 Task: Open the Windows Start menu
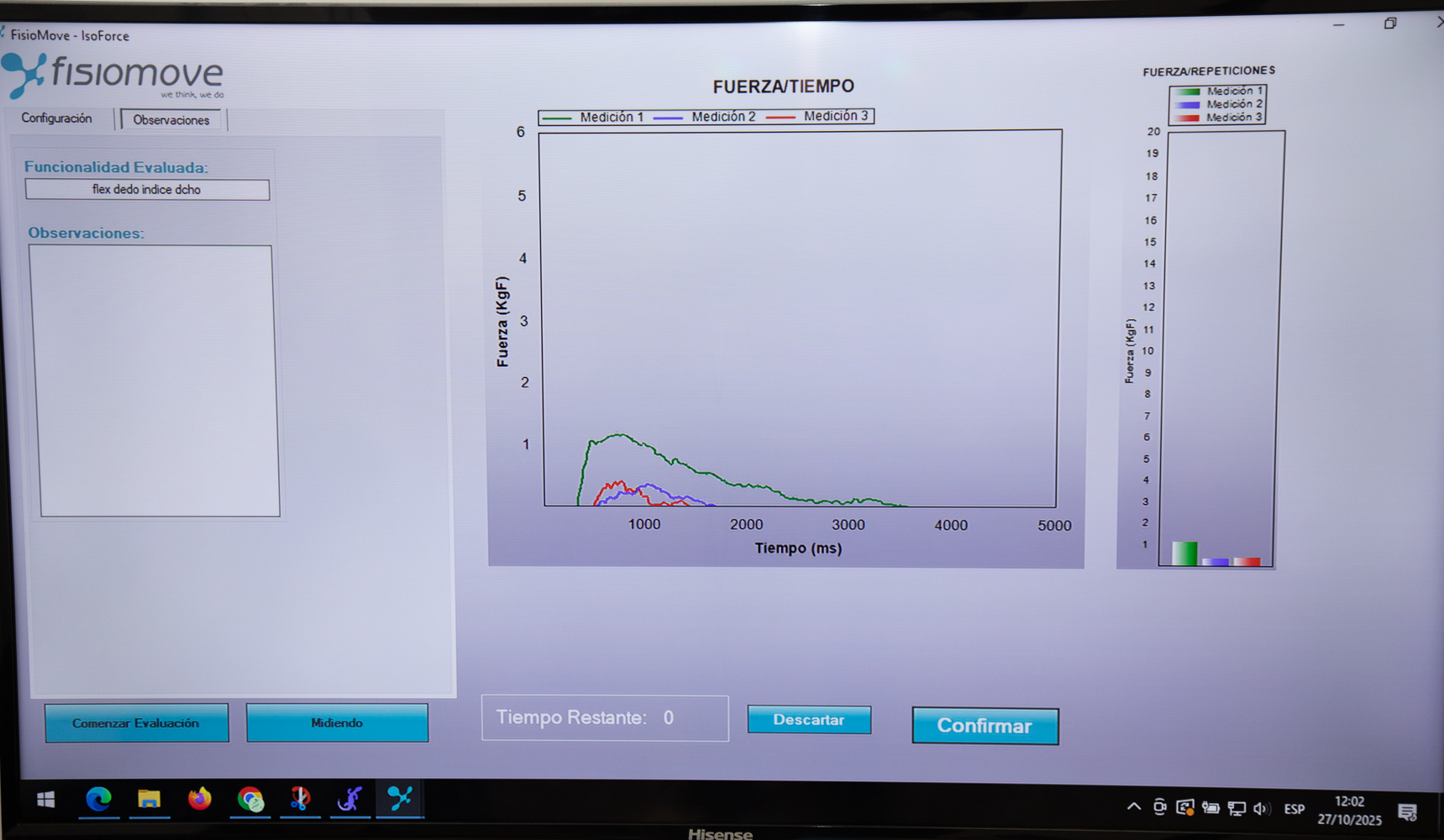(46, 800)
